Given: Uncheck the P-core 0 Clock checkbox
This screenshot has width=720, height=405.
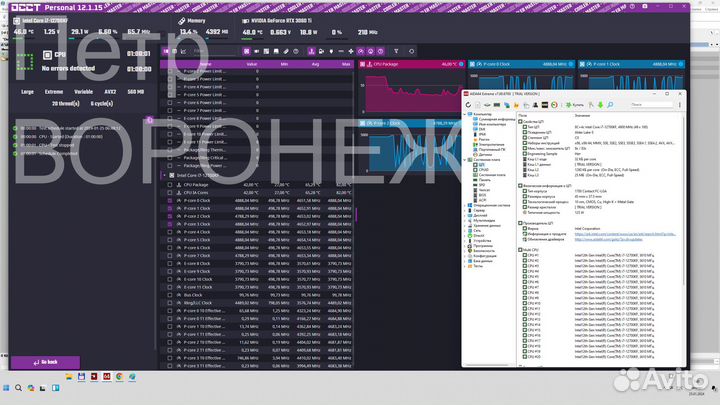Looking at the screenshot, I should point(169,200).
